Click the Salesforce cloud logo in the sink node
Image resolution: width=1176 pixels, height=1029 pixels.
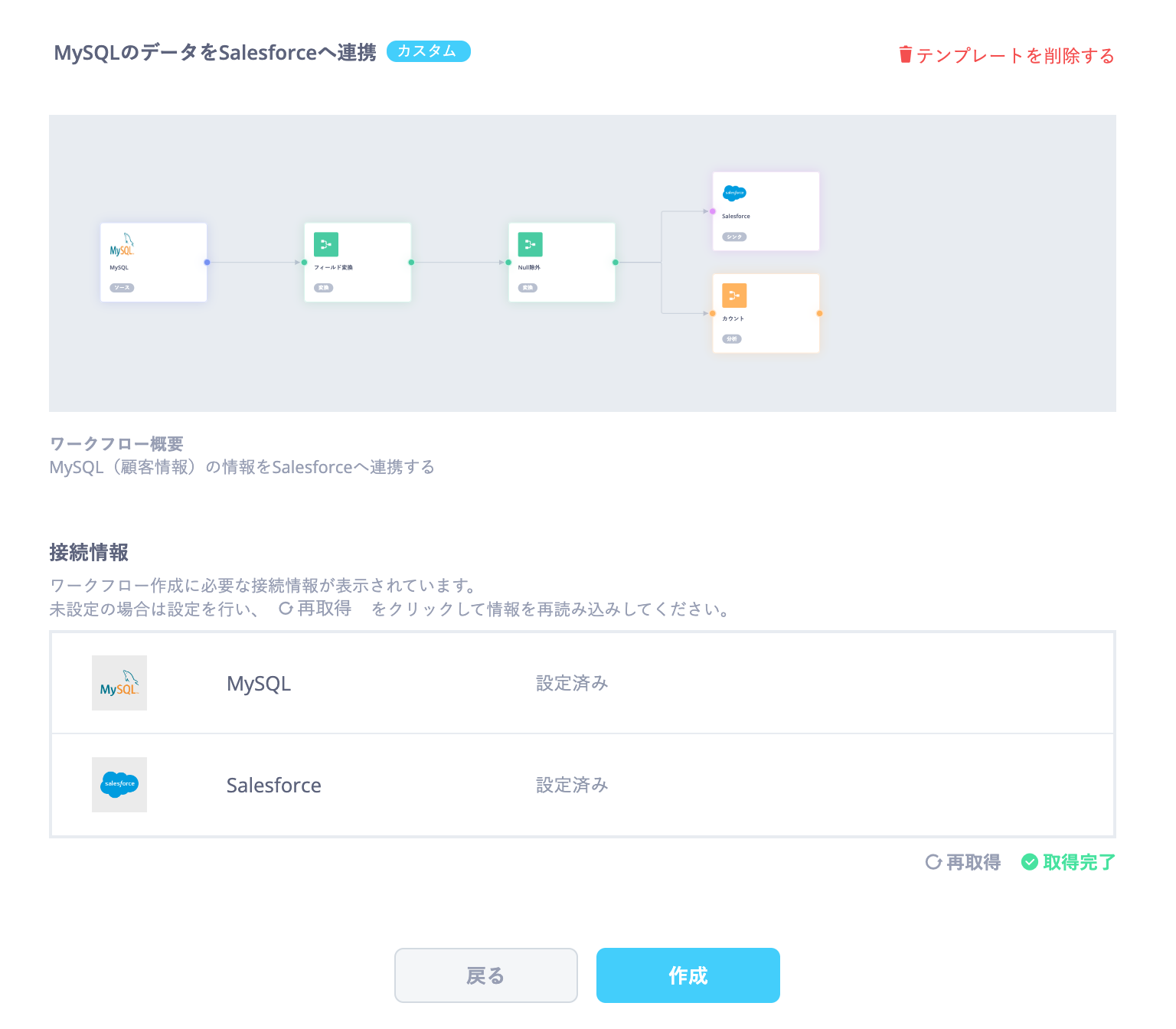734,193
